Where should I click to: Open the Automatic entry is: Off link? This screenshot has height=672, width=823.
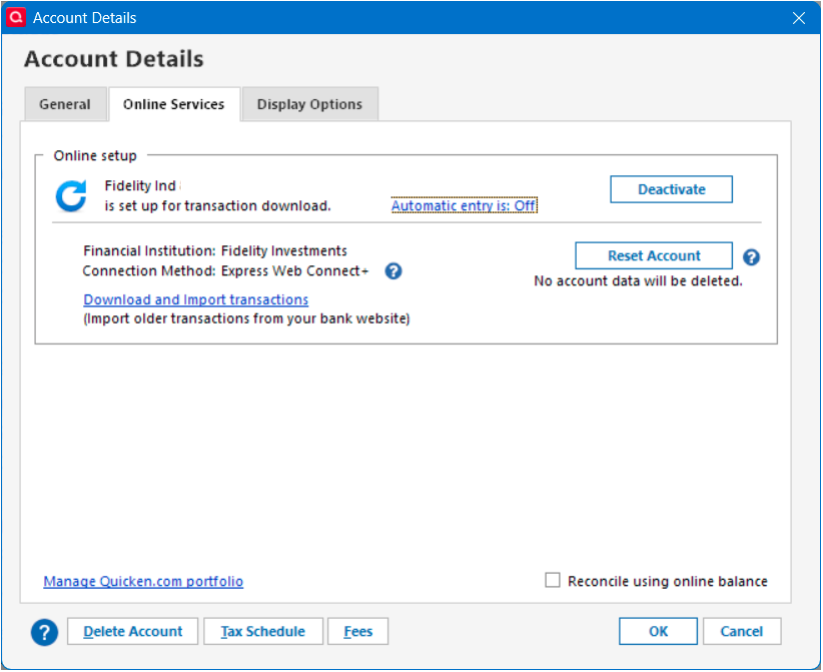(x=464, y=205)
